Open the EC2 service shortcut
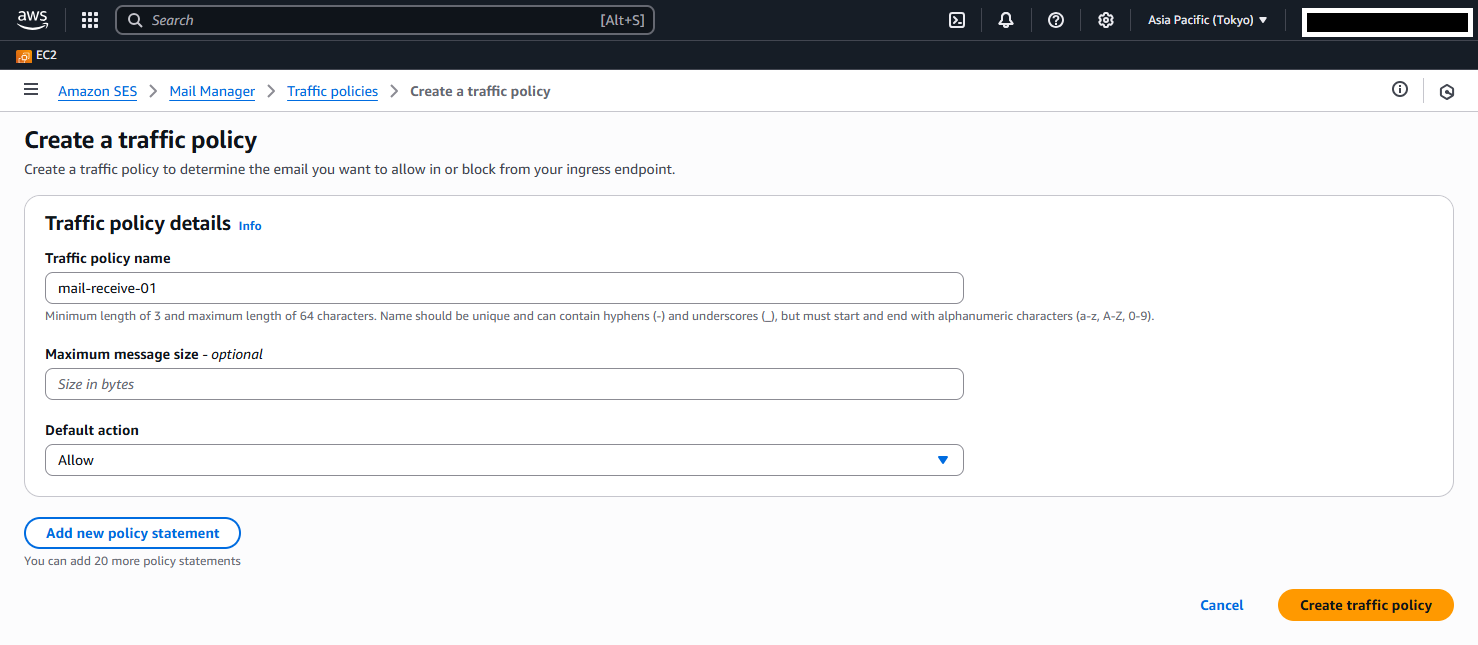This screenshot has height=645, width=1478. pos(37,56)
